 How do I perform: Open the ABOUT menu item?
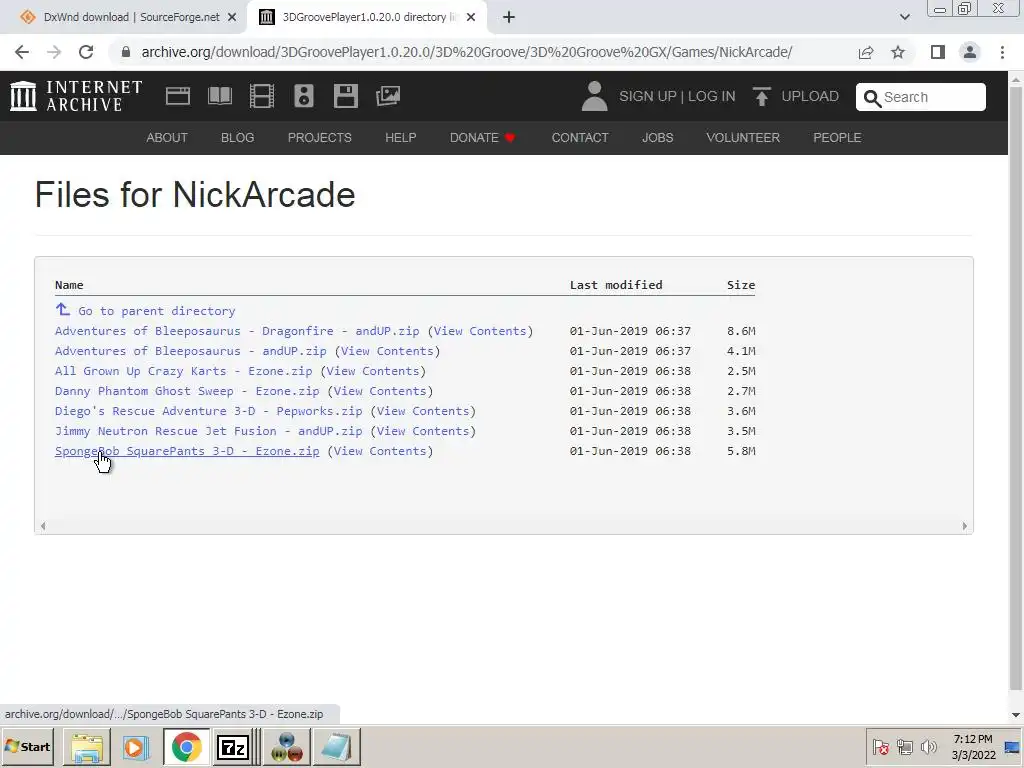[167, 138]
